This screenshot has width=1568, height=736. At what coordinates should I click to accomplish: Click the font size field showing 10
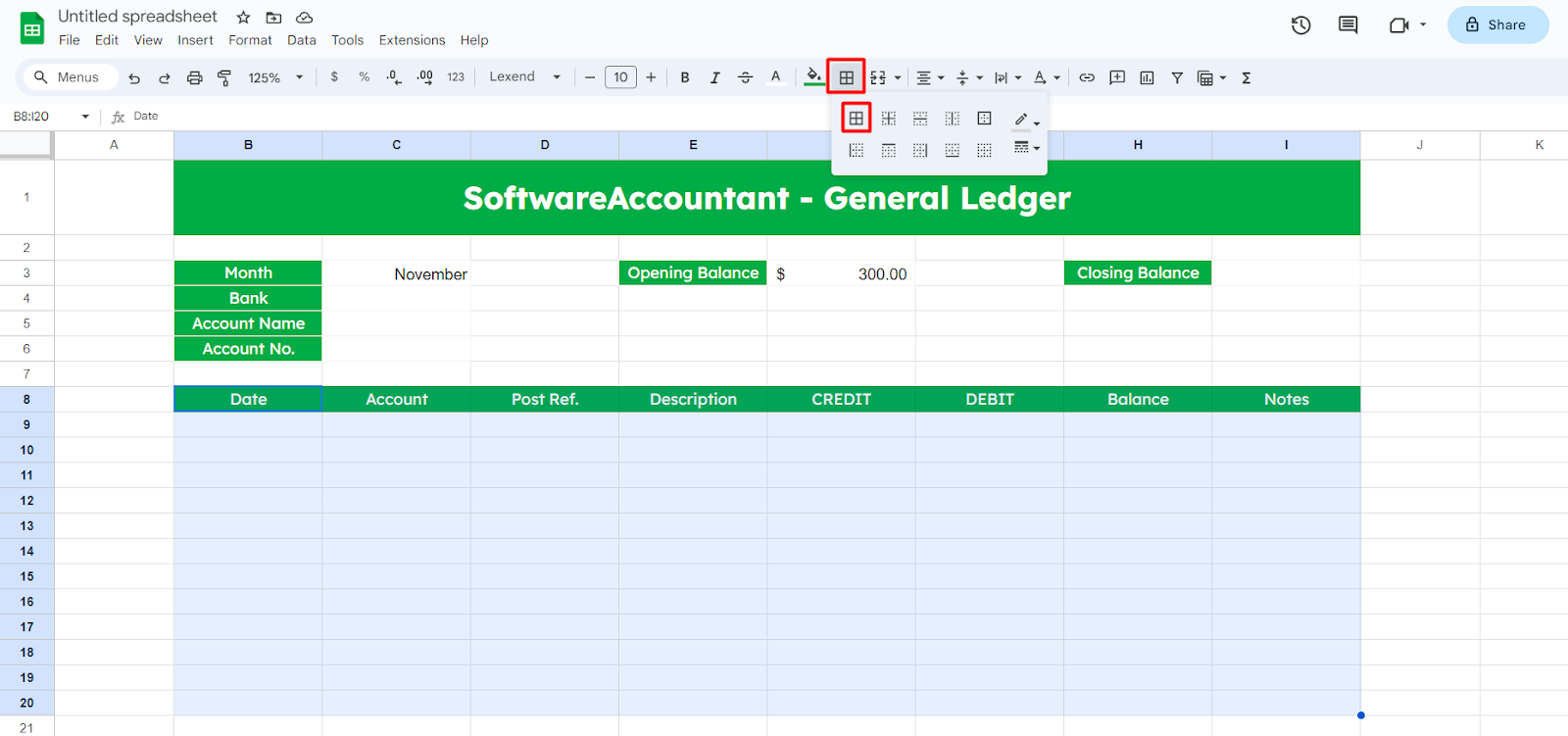pyautogui.click(x=620, y=77)
